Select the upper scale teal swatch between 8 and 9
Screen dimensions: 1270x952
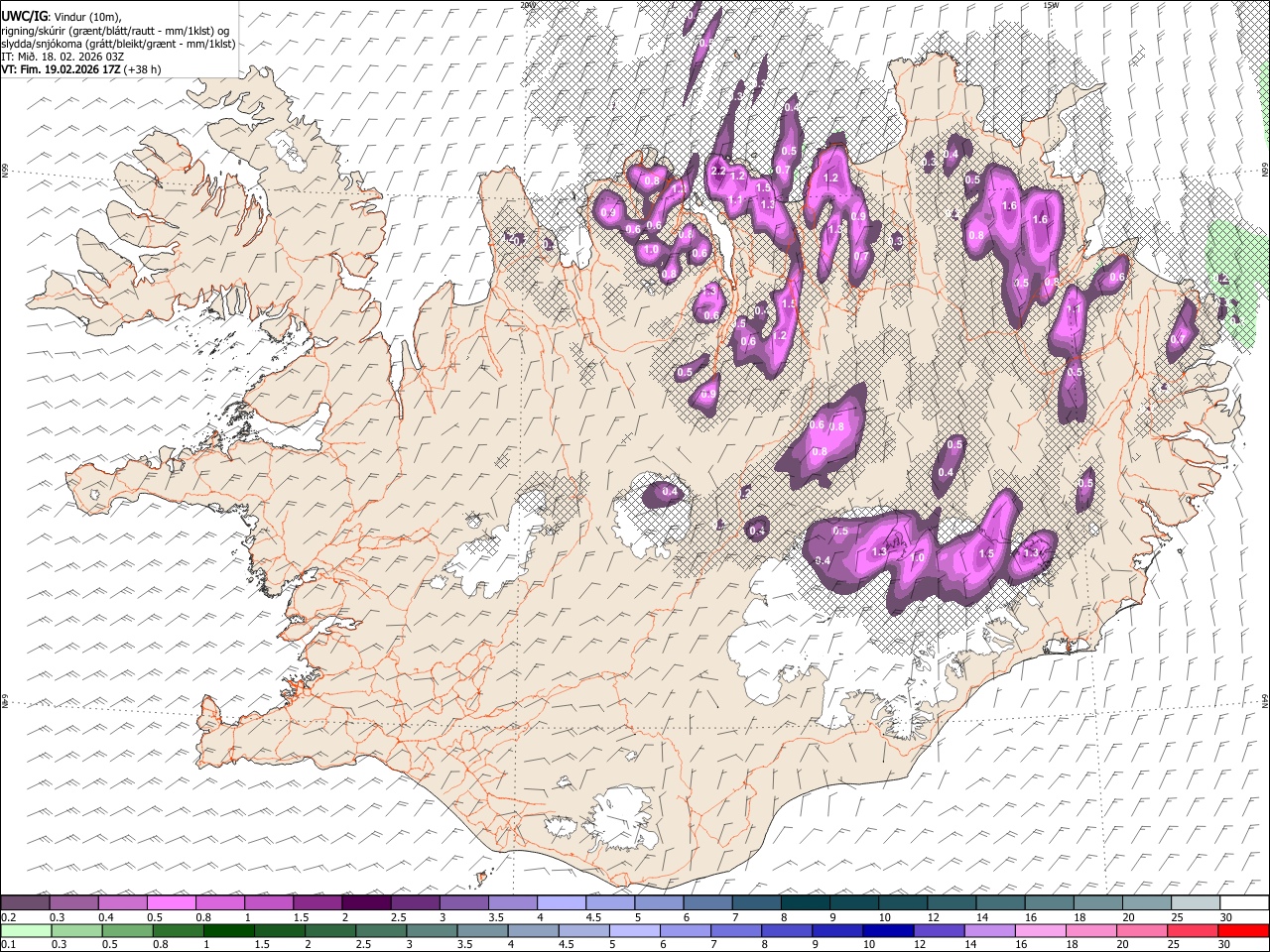pos(805,902)
